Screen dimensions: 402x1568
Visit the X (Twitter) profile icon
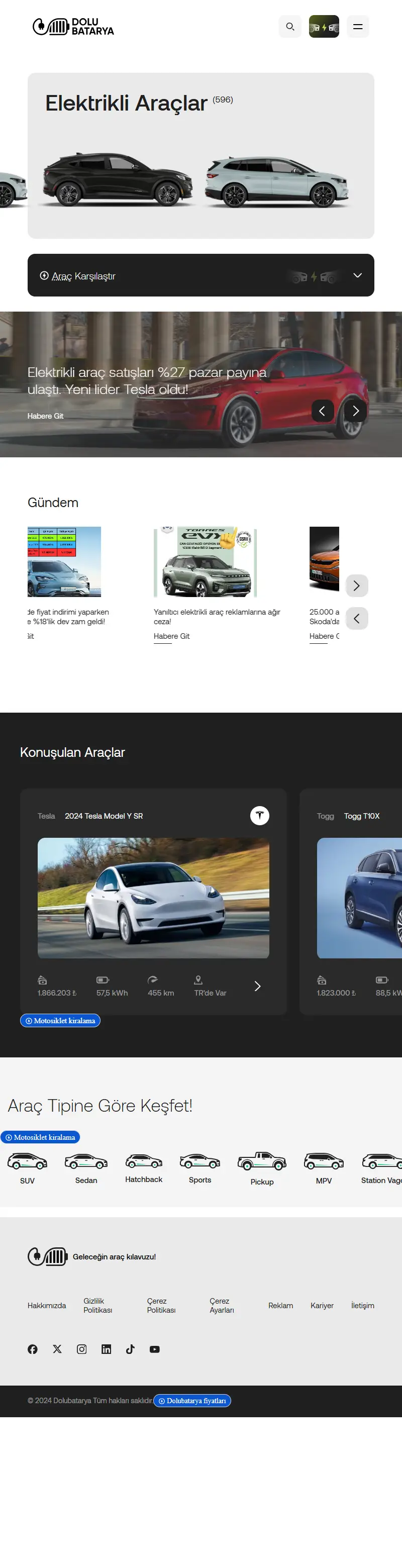pos(57,1349)
